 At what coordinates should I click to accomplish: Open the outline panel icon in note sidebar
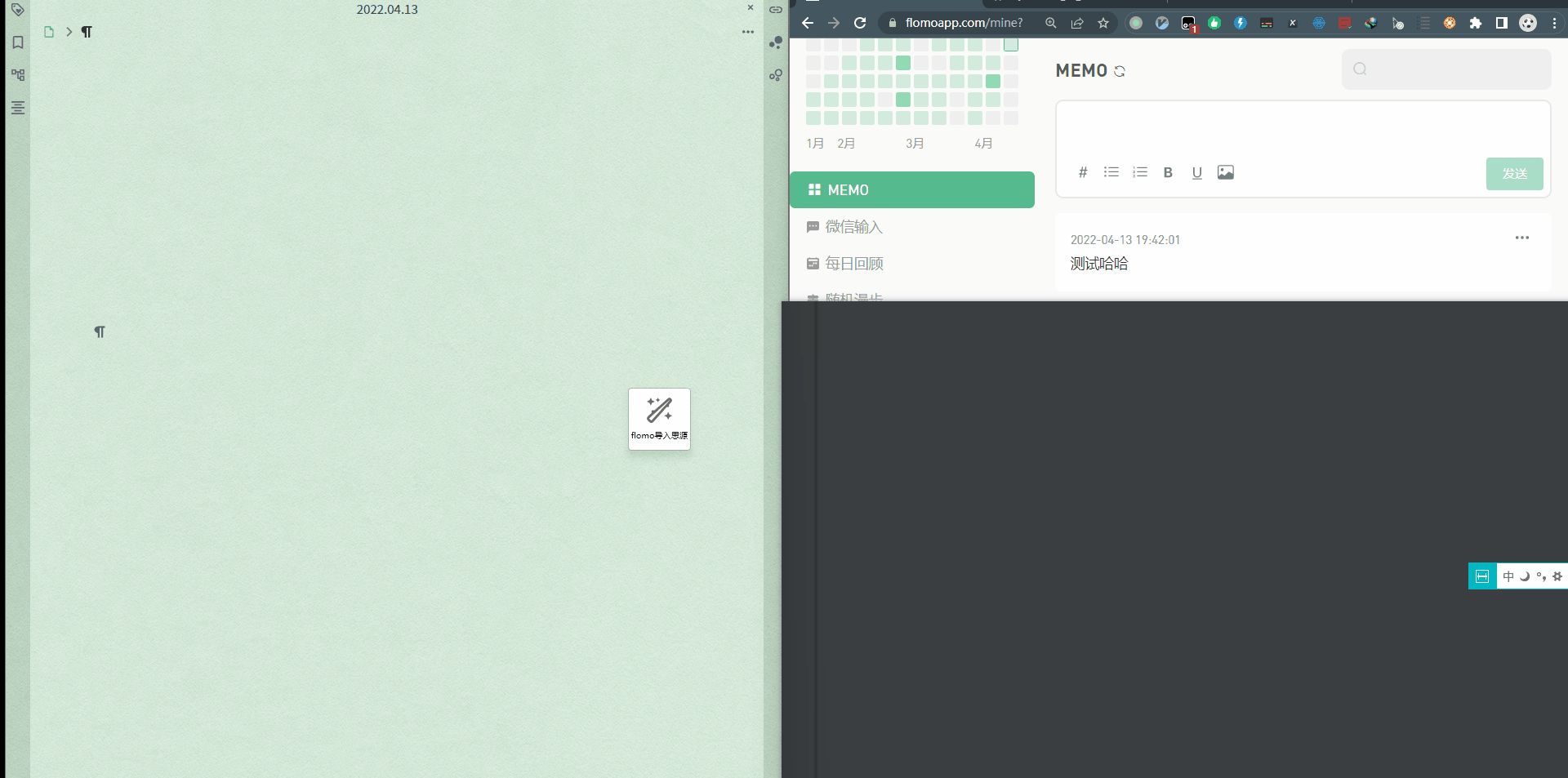pos(18,108)
